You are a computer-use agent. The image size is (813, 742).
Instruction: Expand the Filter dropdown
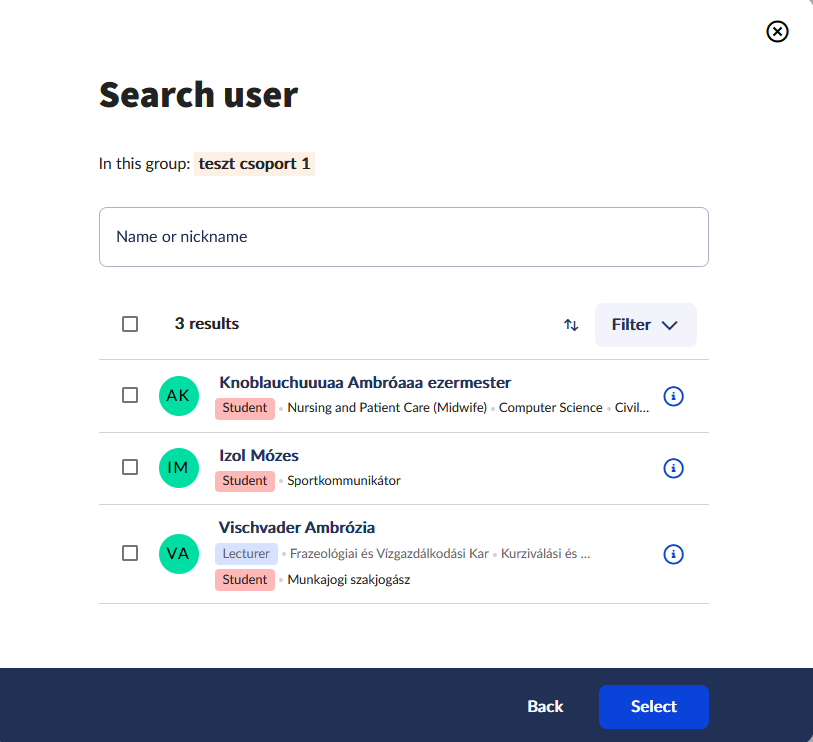[646, 325]
